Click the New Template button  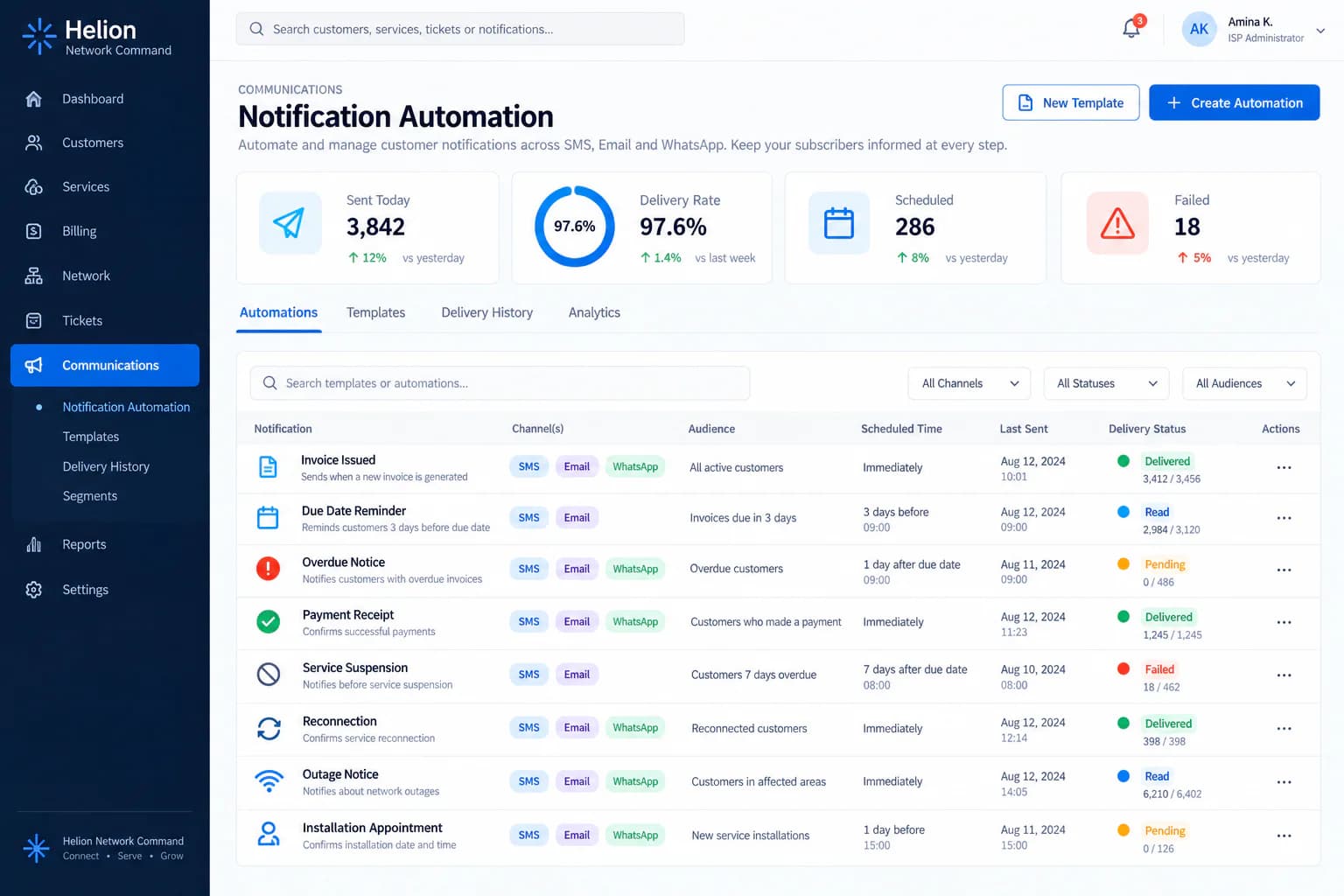(x=1071, y=102)
